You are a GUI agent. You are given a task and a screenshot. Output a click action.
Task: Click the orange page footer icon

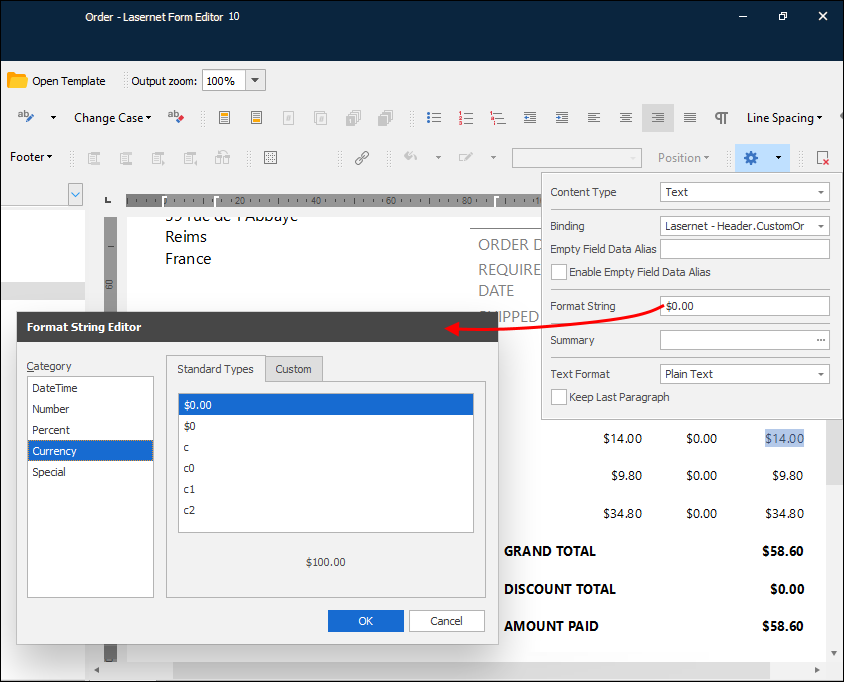point(257,118)
